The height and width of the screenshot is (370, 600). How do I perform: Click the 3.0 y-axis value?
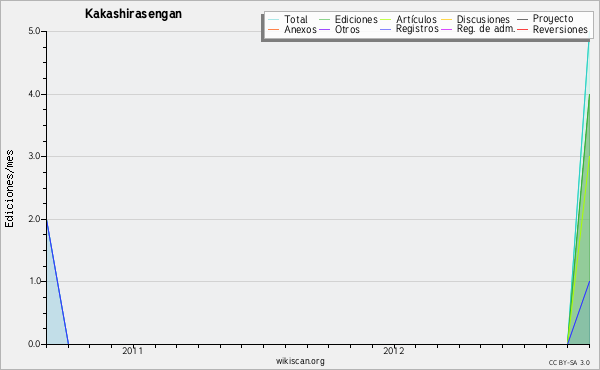pyautogui.click(x=34, y=156)
